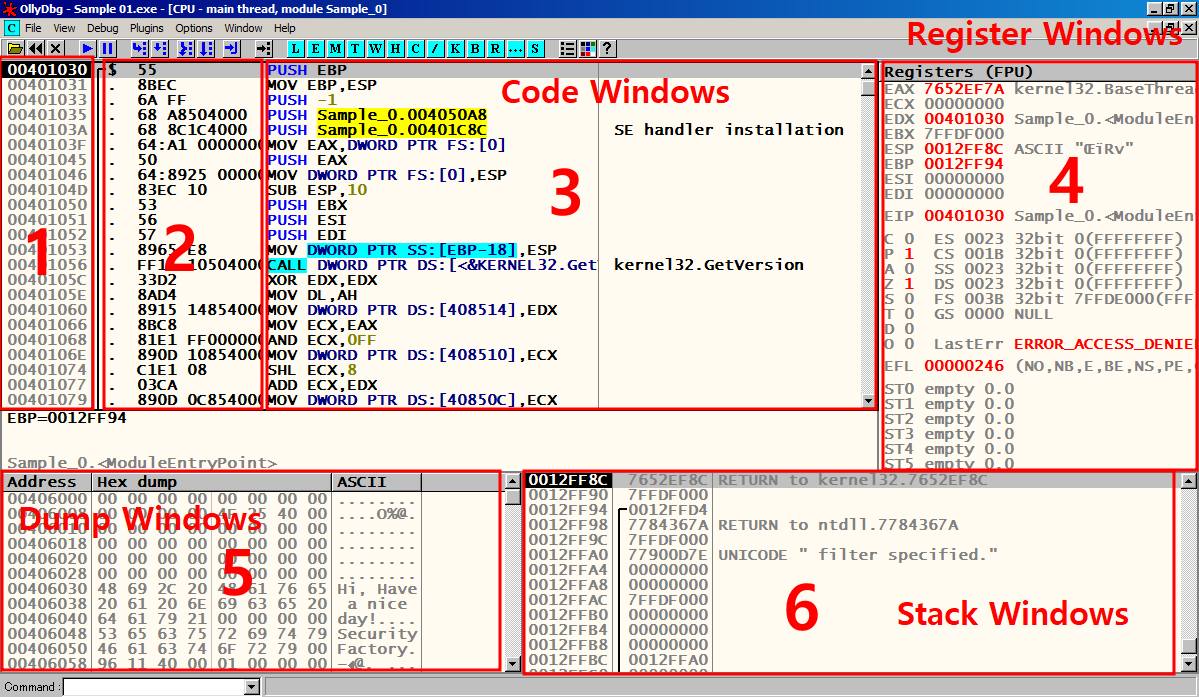Open the Plugins menu

[146, 28]
